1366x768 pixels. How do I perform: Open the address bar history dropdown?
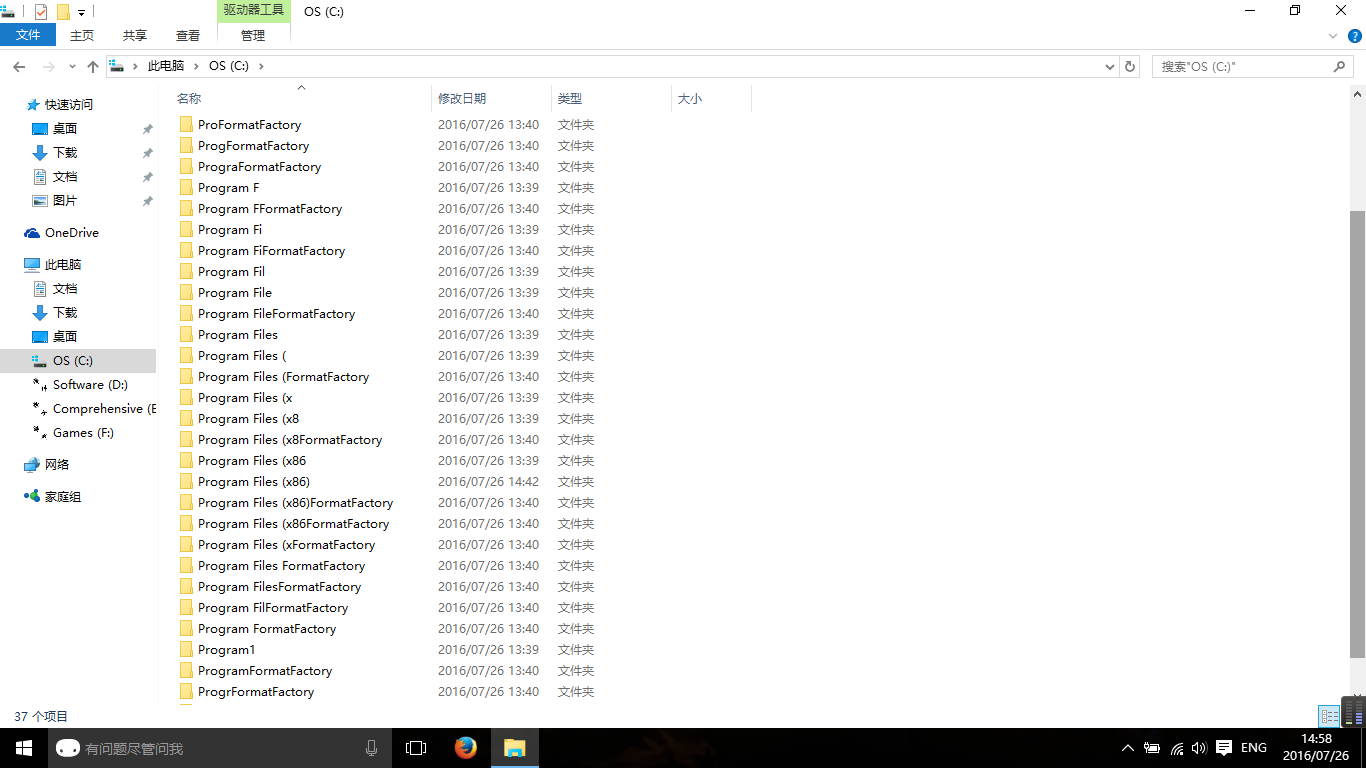[x=1110, y=67]
